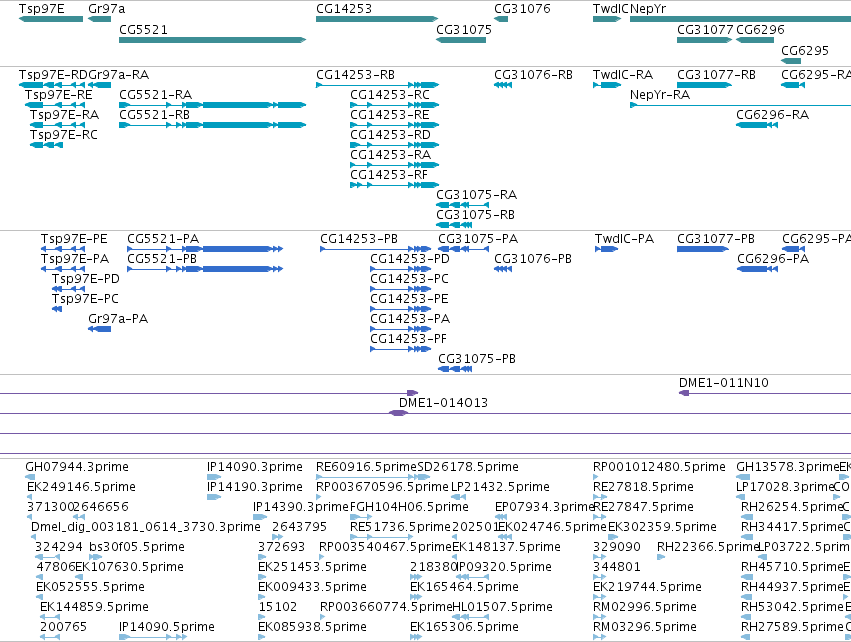Select the CG31075 gene glyph
The image size is (851, 642).
coord(461,40)
